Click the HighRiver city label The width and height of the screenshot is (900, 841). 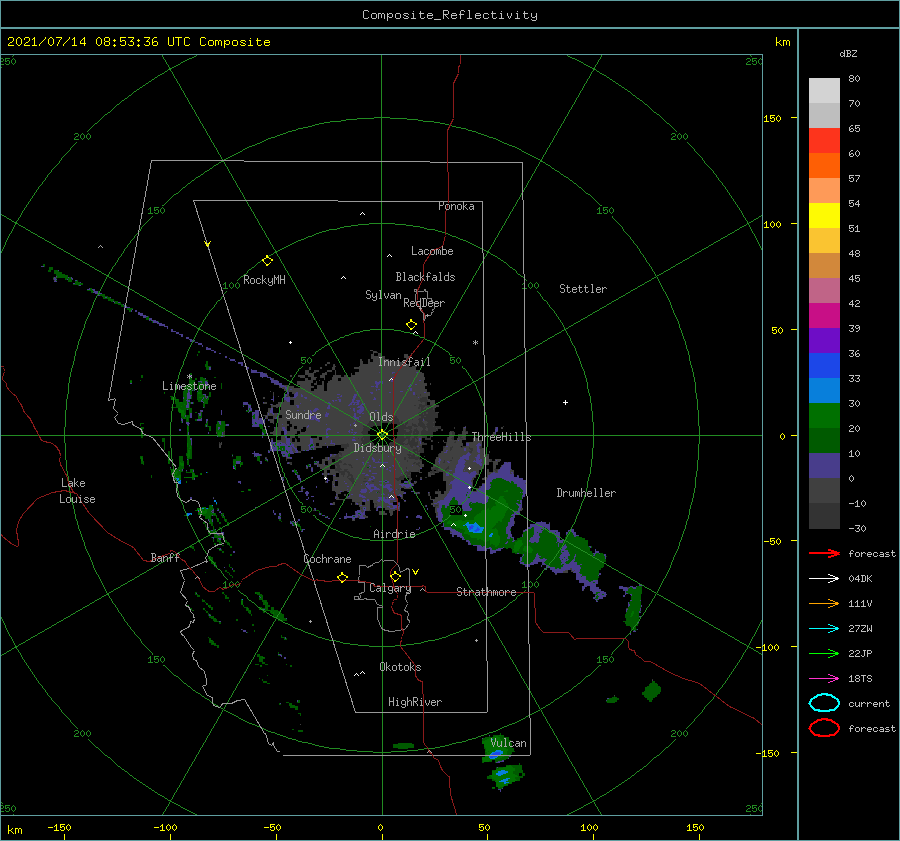coord(415,702)
